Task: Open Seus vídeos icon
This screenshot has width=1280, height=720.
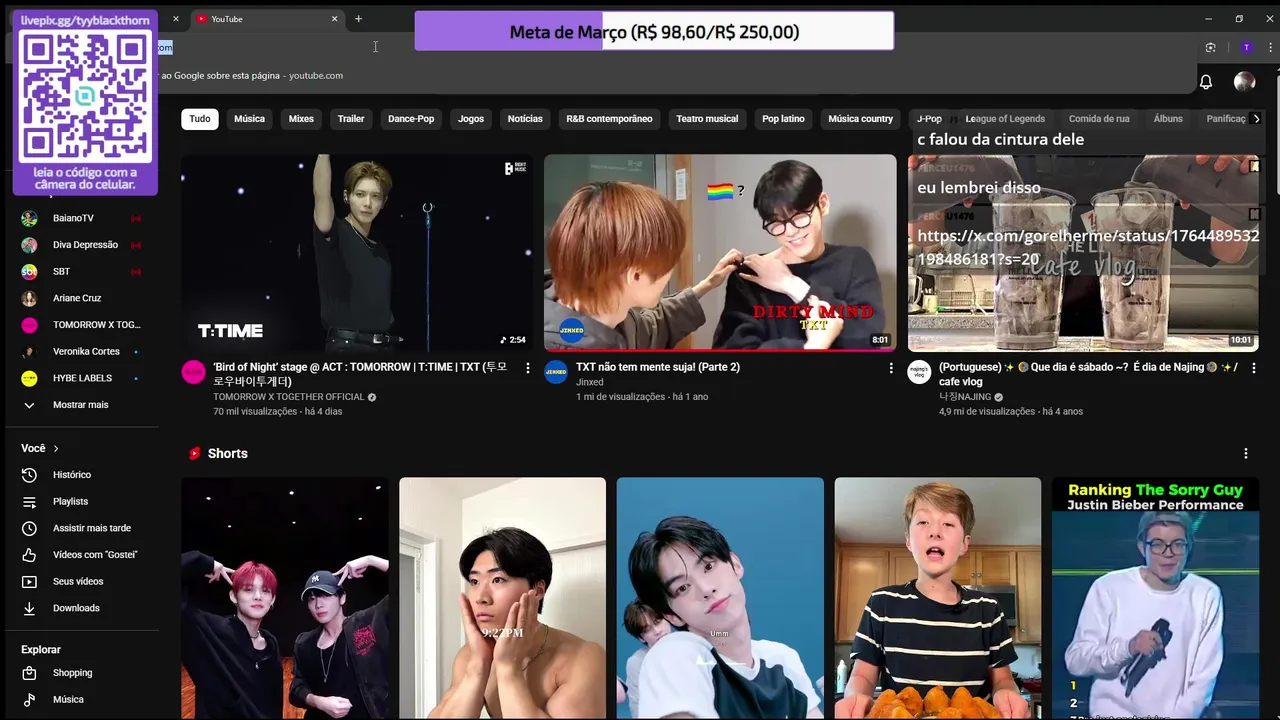Action: pyautogui.click(x=29, y=581)
